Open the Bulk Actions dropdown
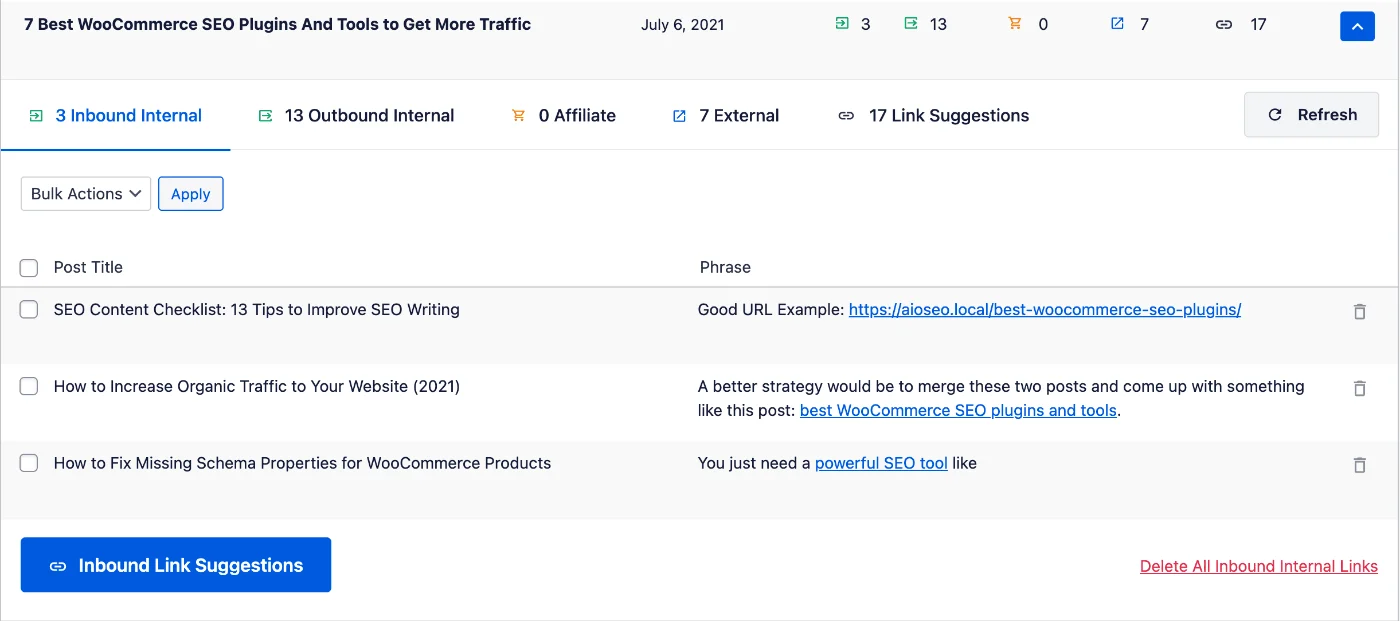 (86, 194)
